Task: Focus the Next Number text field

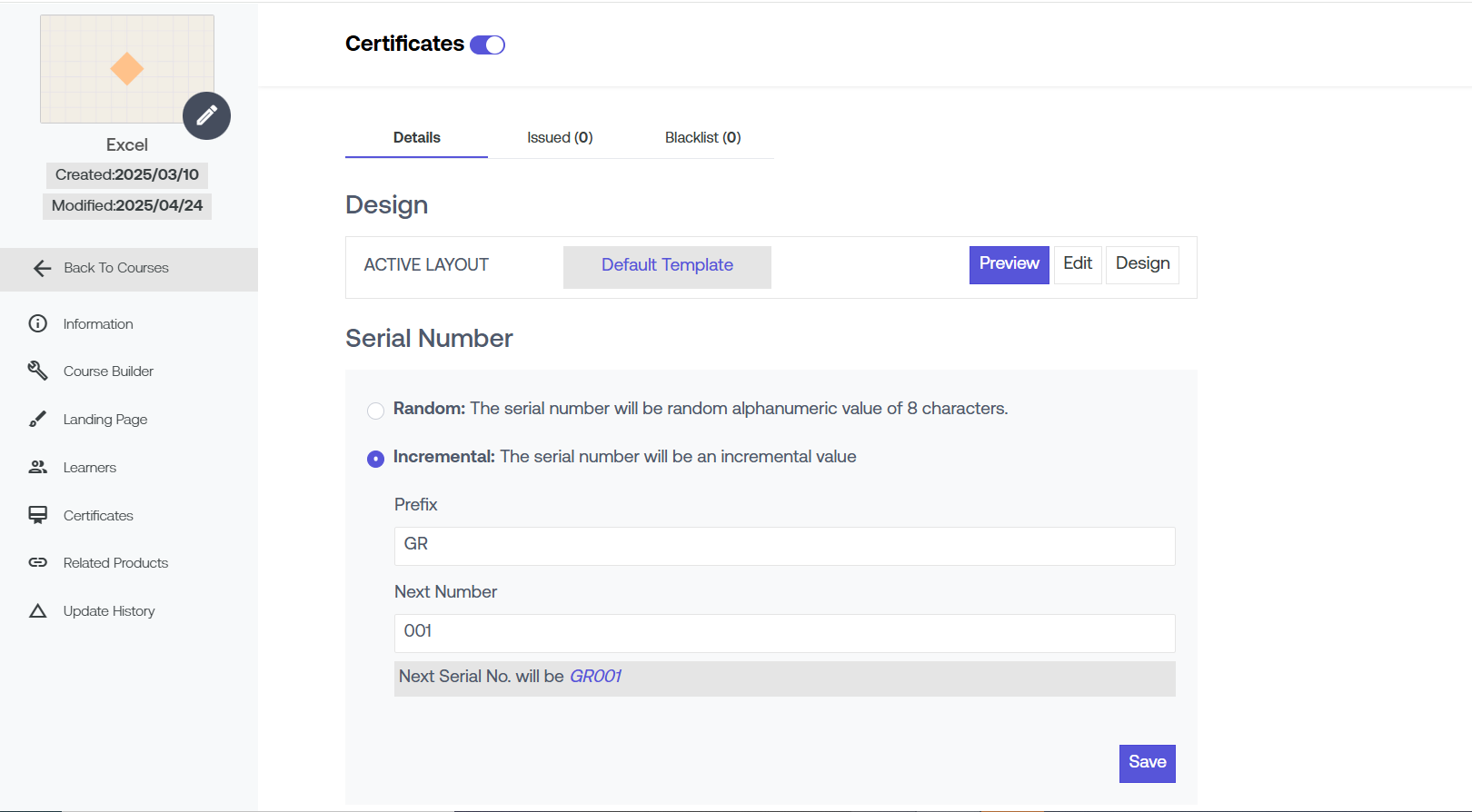Action: point(784,633)
